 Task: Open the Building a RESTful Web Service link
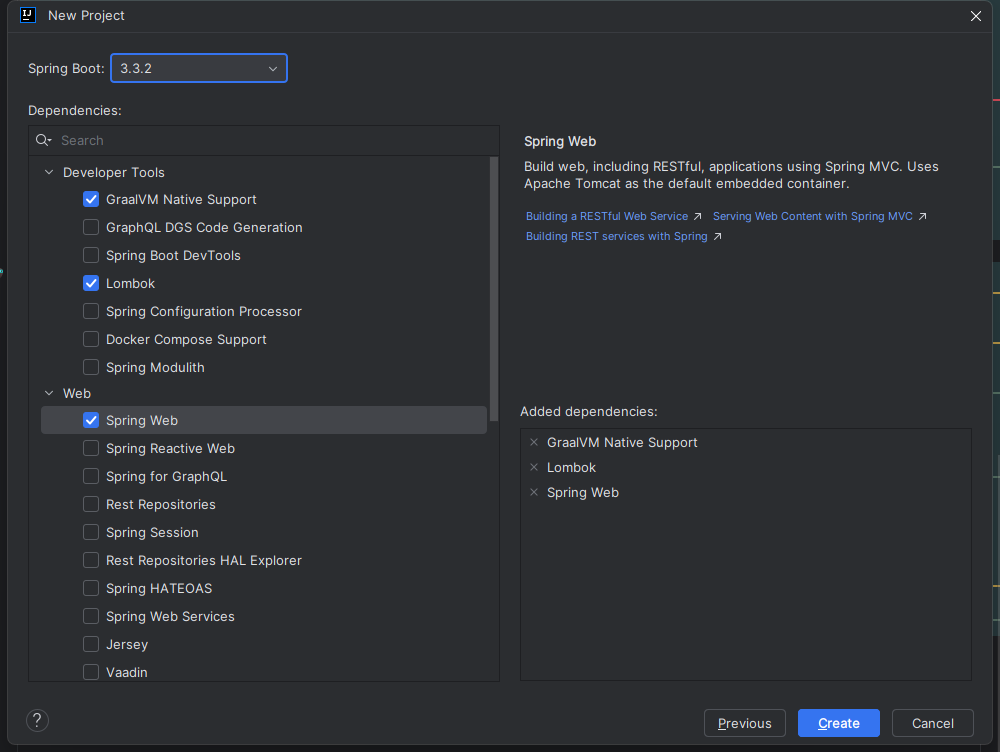607,216
